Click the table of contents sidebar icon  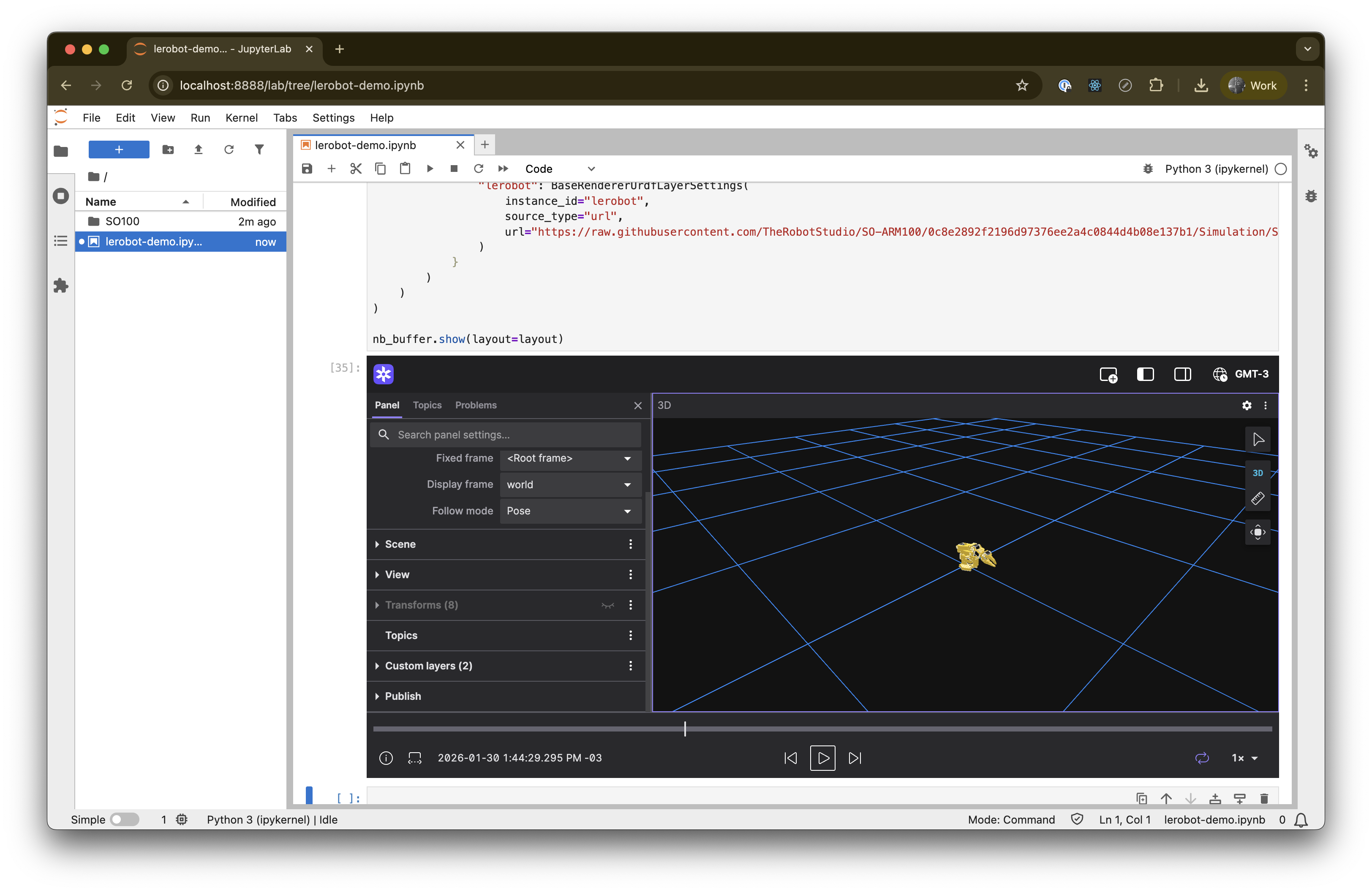(x=60, y=241)
